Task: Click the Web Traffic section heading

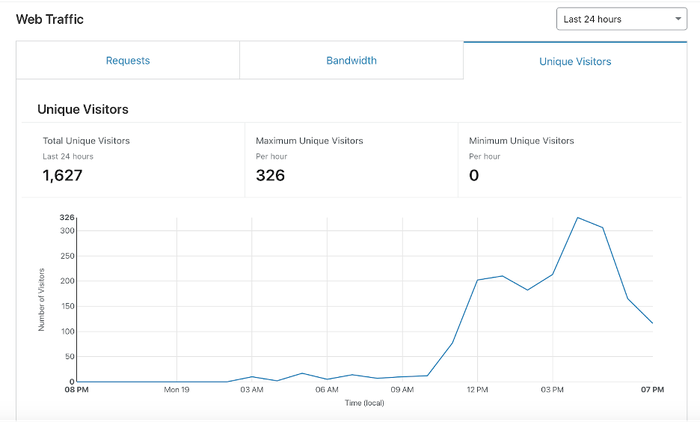Action: [x=50, y=19]
